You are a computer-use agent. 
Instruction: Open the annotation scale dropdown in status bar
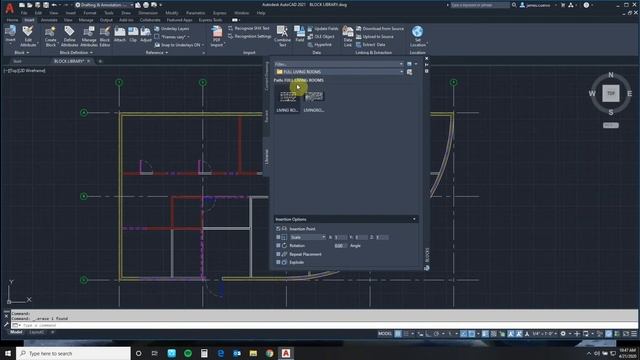pyautogui.click(x=545, y=333)
